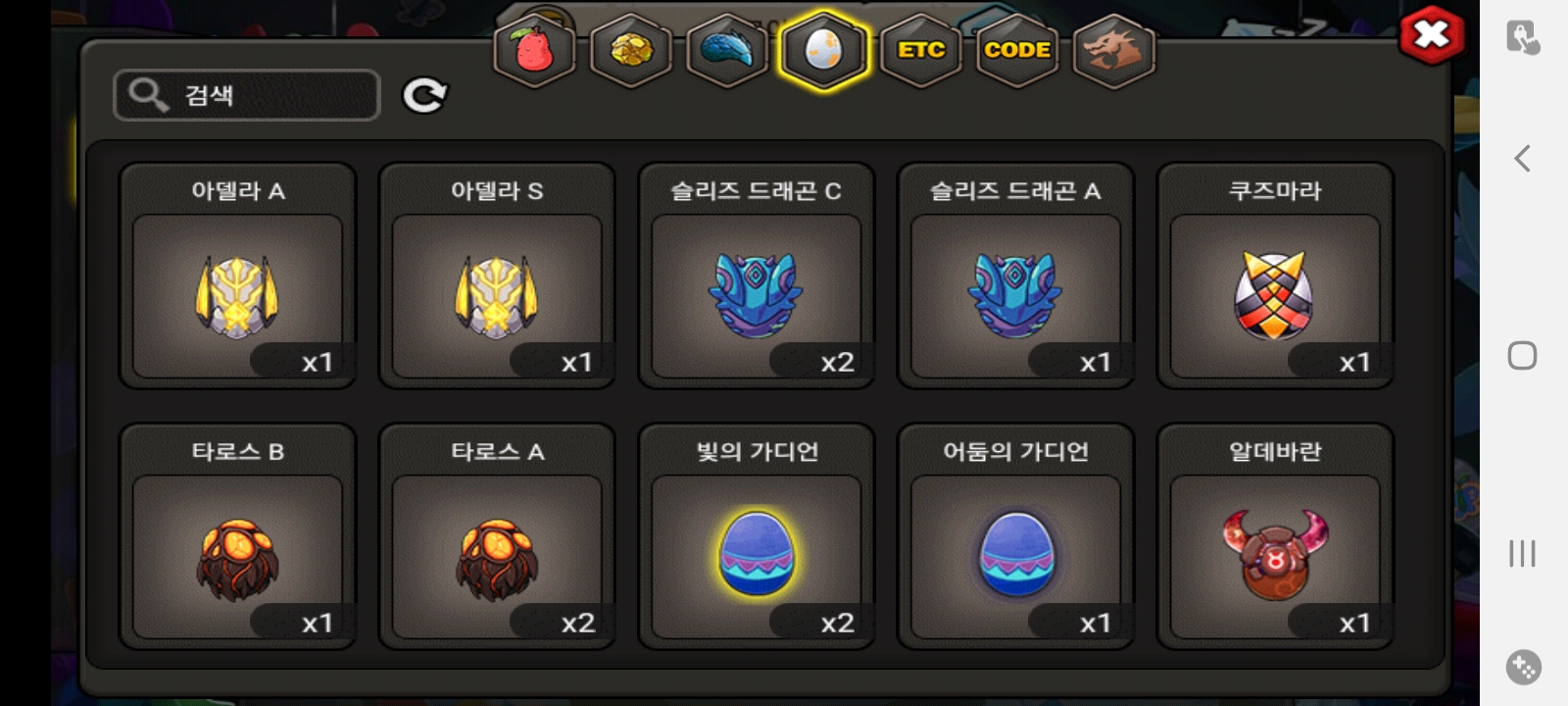Tap the 알데바란 horned egg

coord(1275,536)
